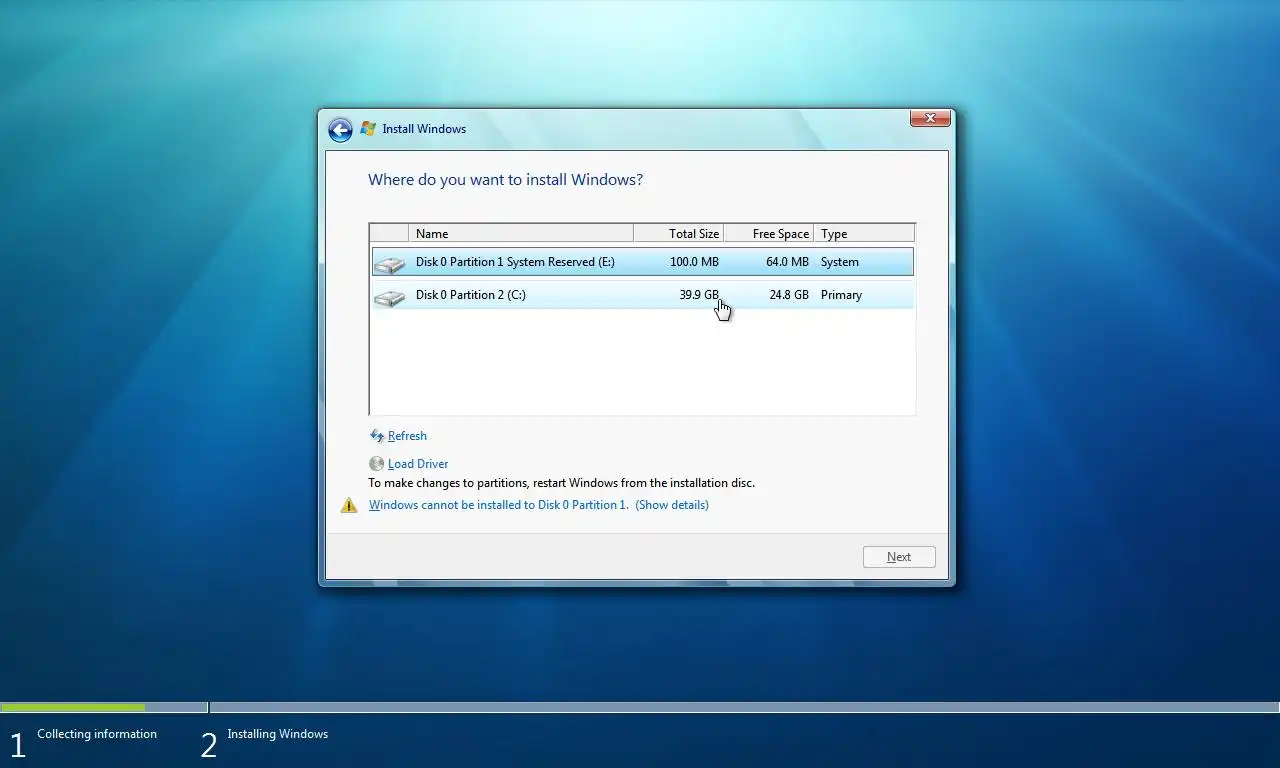
Task: Click the 100.0 MB total size value
Action: point(694,262)
